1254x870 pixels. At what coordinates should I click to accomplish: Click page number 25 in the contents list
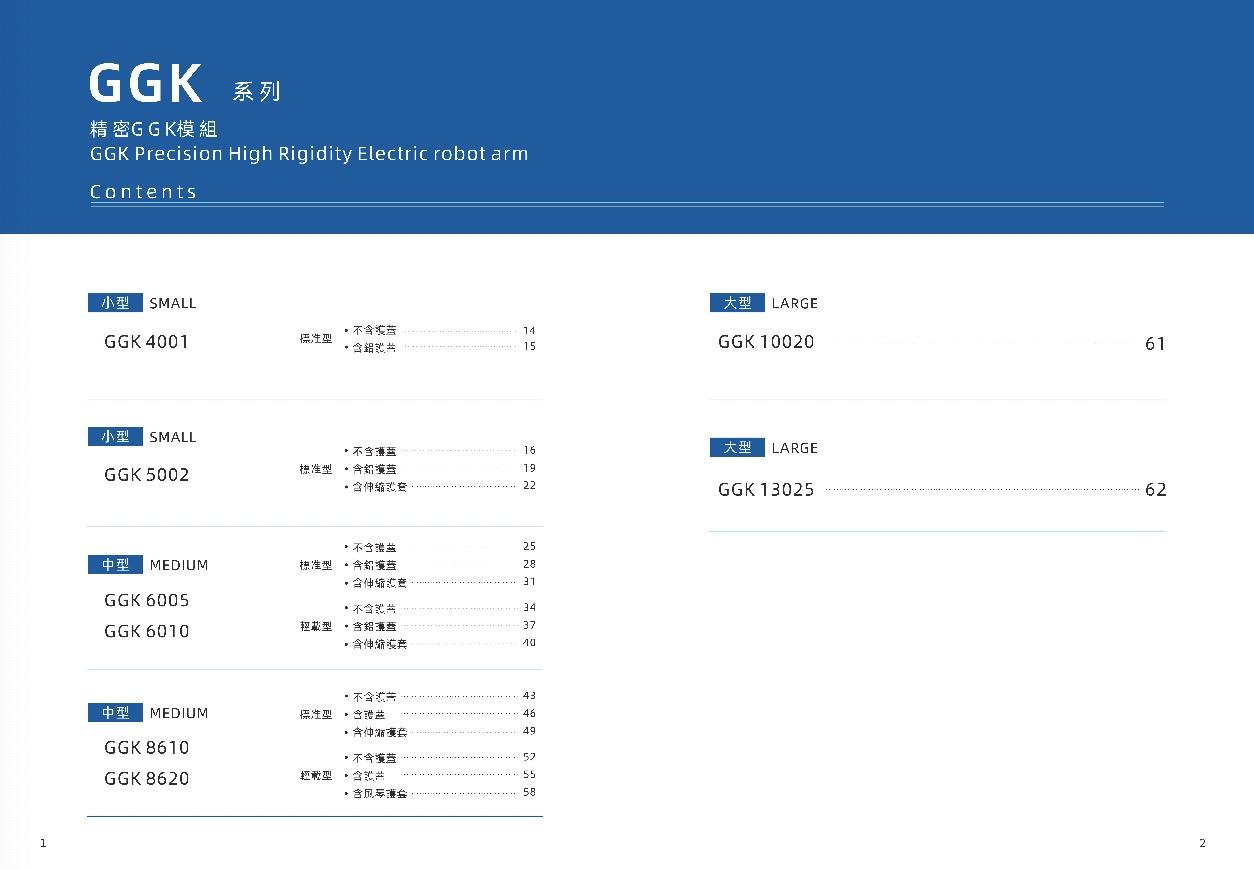tap(529, 547)
